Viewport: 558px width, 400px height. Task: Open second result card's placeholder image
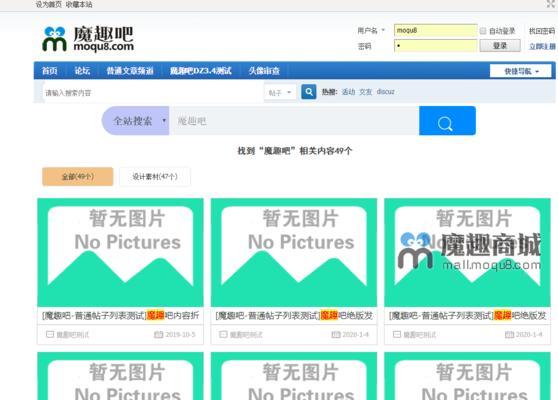tap(294, 252)
